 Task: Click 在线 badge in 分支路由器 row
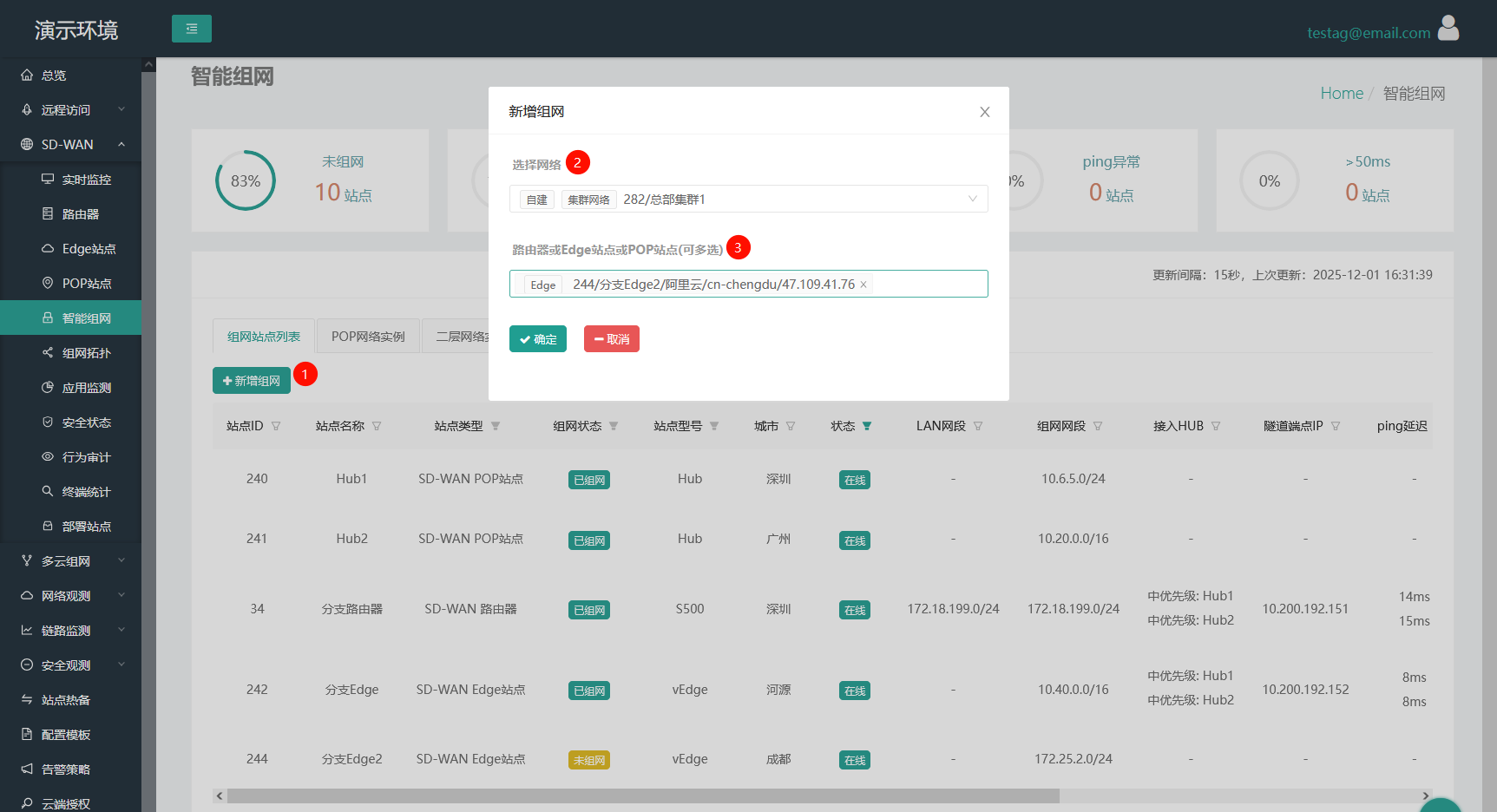point(855,610)
